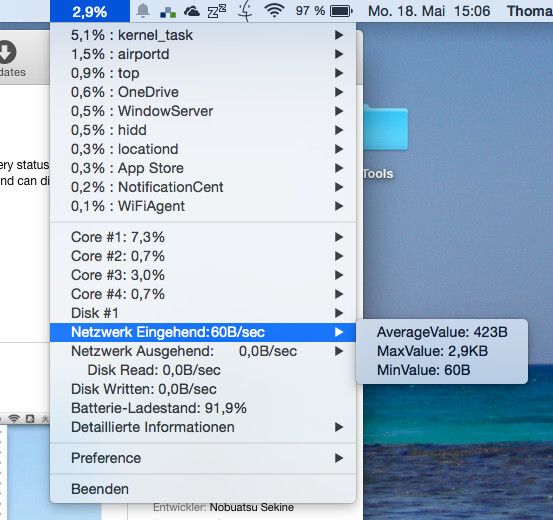Click Batterie-Ladestand: 91,9% entry

203,409
